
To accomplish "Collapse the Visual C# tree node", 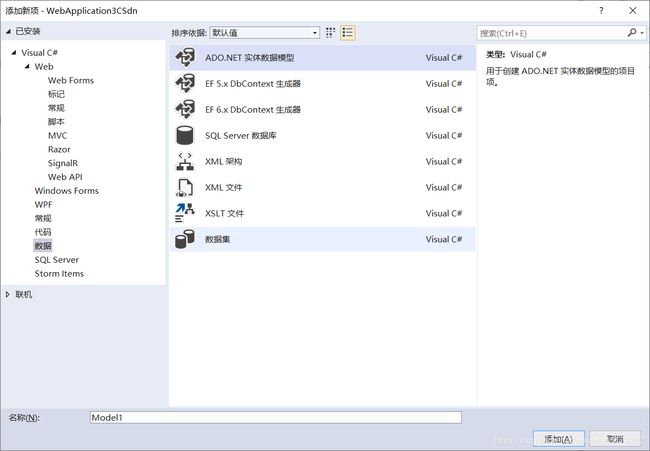I will coord(14,53).
